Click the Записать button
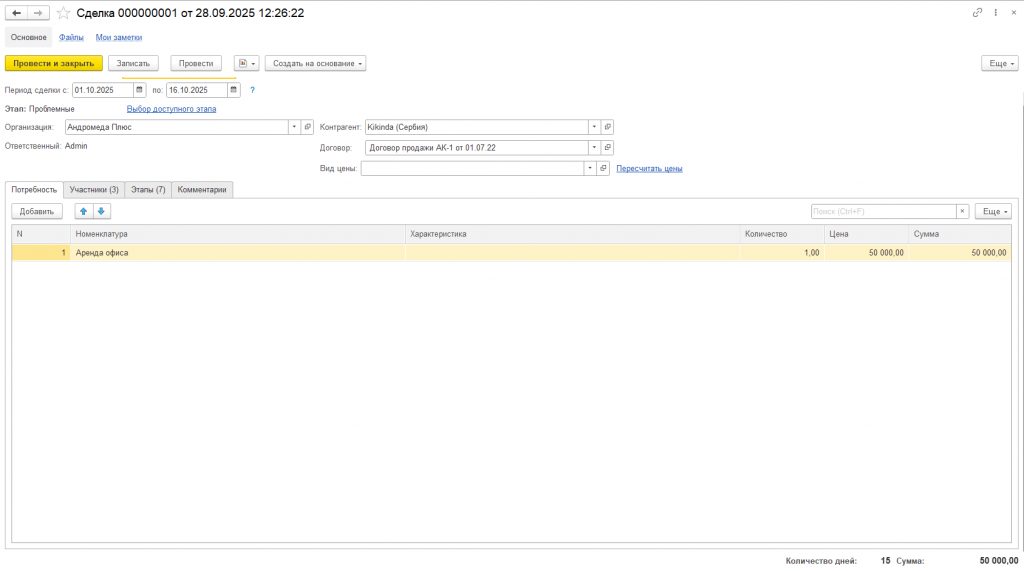Viewport: 1024px width, 571px height. click(x=133, y=63)
